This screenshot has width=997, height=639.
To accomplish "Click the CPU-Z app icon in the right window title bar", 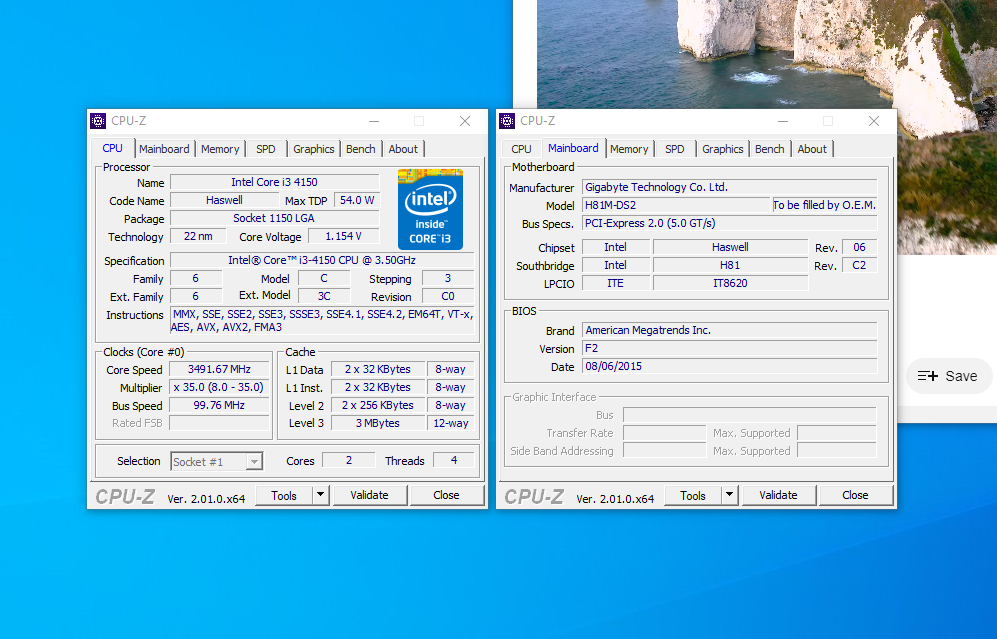I will click(x=507, y=121).
